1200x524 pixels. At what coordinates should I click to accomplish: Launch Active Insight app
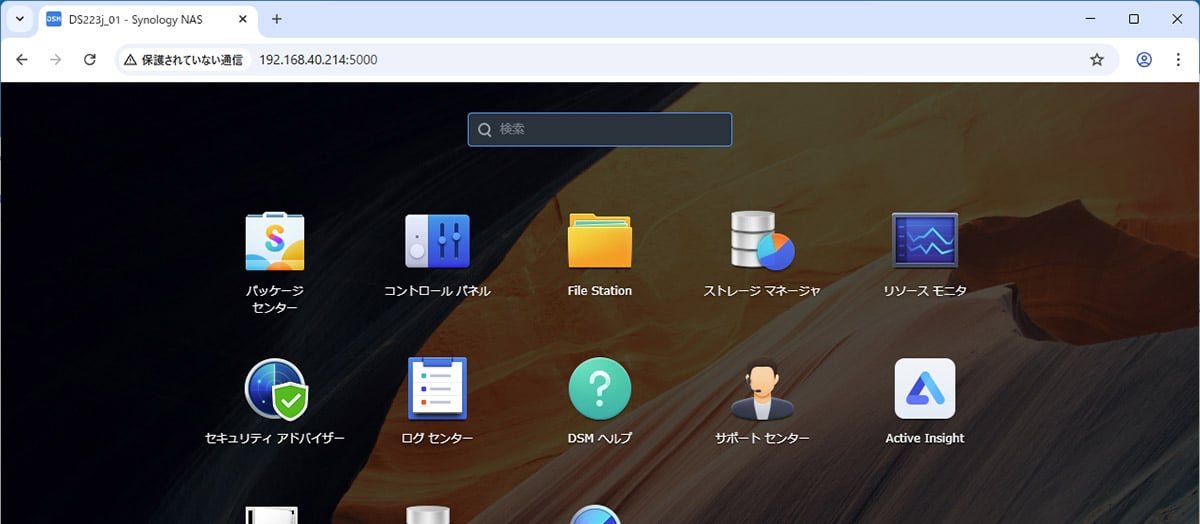coord(924,390)
